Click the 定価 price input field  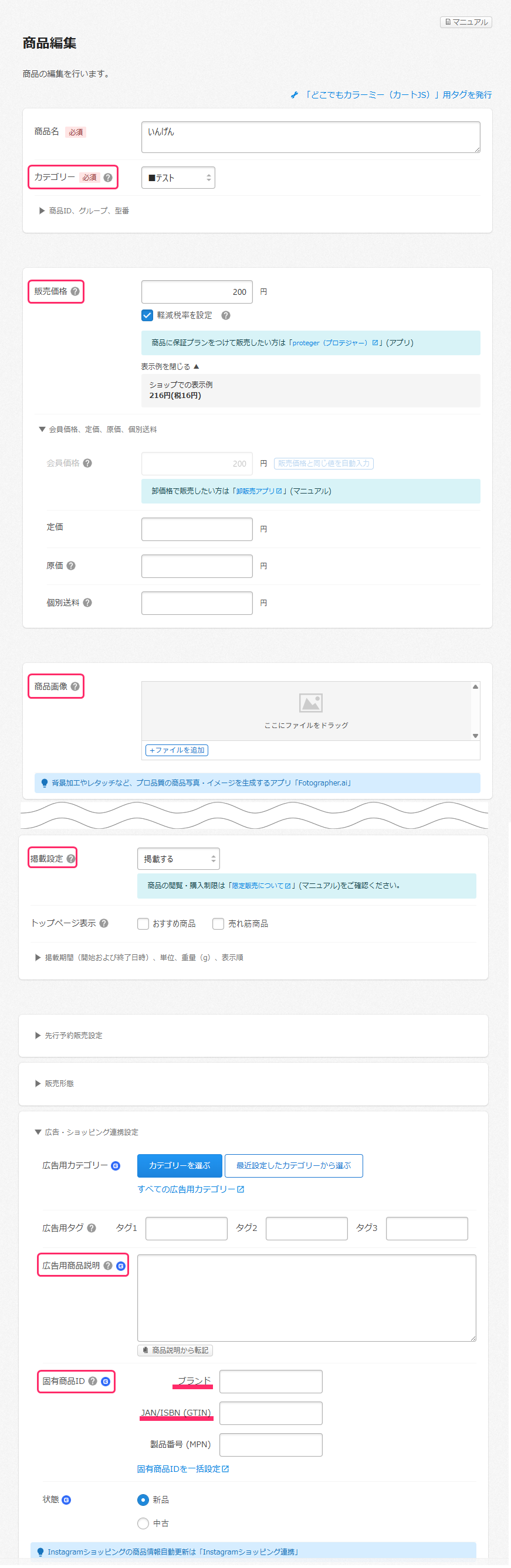click(x=197, y=529)
